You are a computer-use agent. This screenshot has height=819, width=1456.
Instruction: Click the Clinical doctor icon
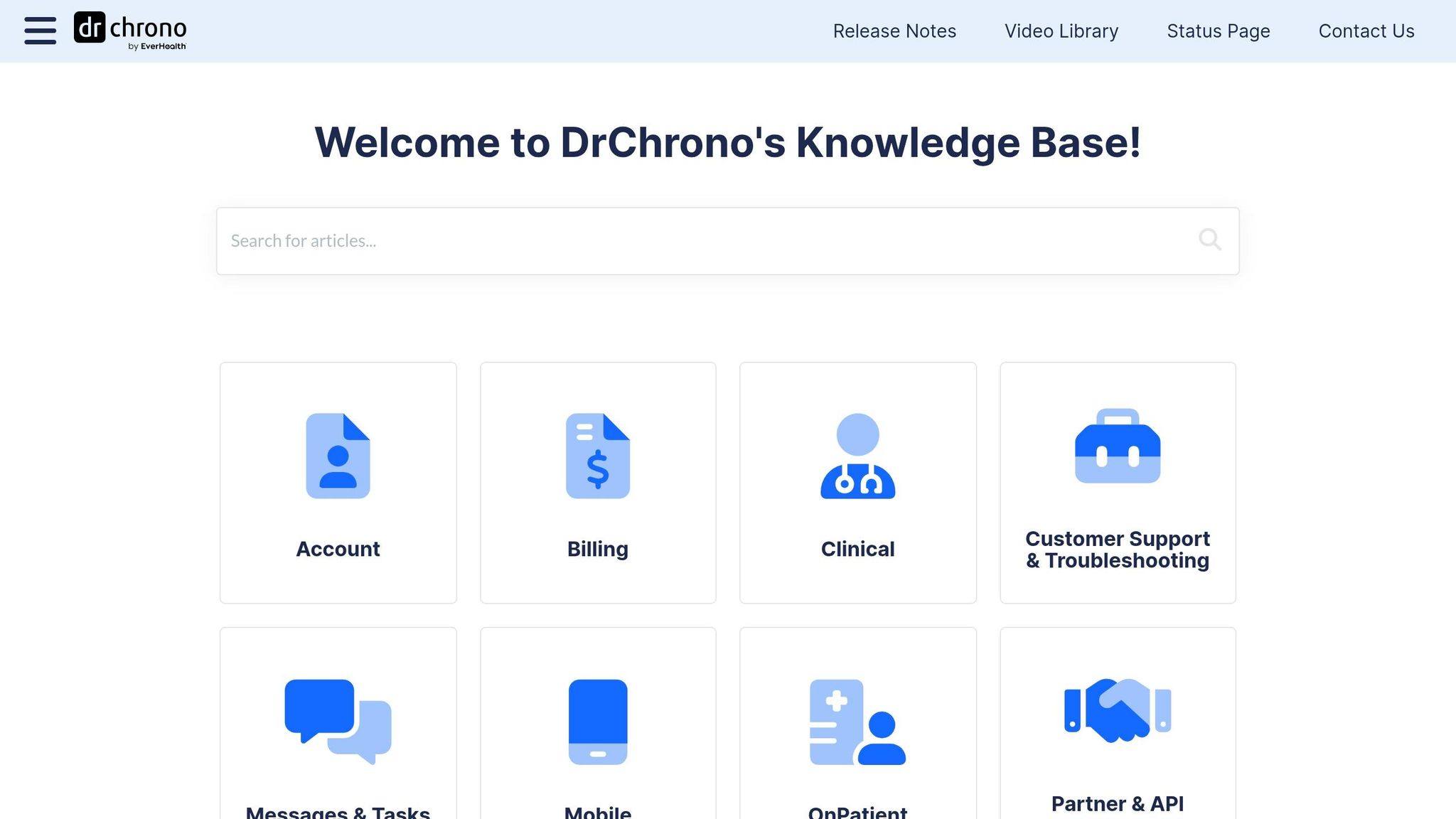pyautogui.click(x=857, y=456)
